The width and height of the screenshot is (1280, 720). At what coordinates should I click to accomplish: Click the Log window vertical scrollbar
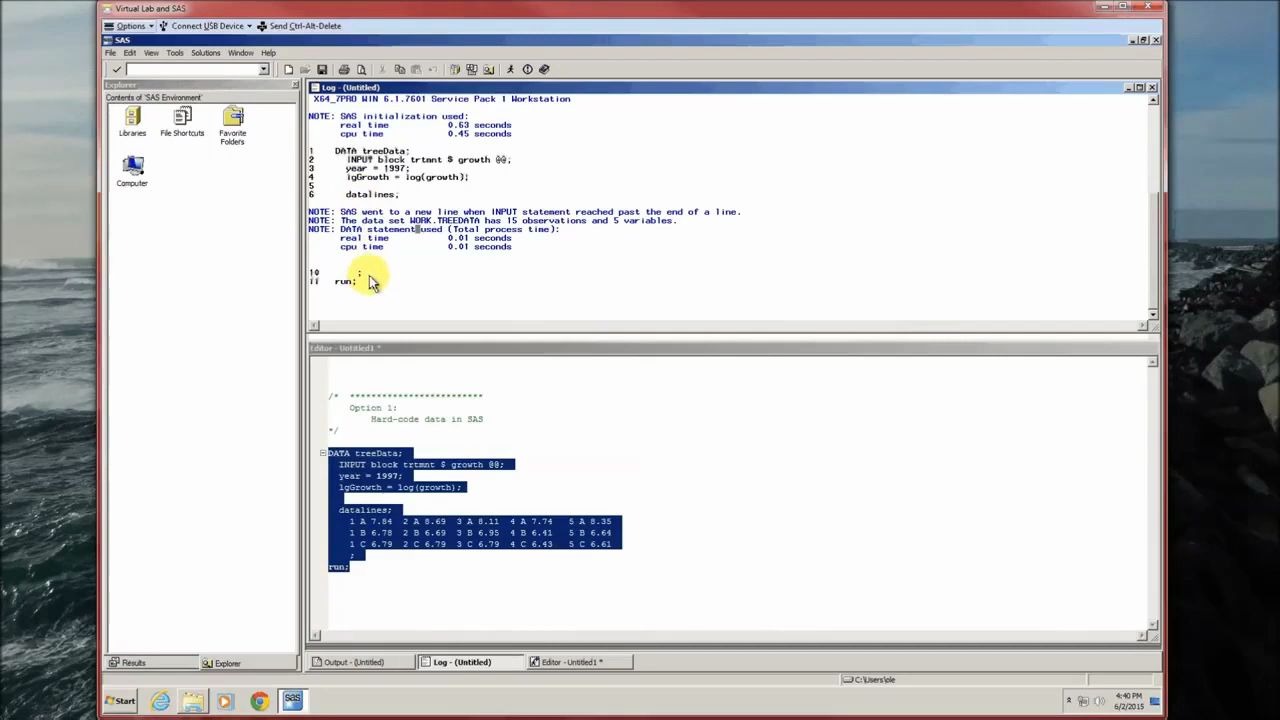coord(1152,207)
